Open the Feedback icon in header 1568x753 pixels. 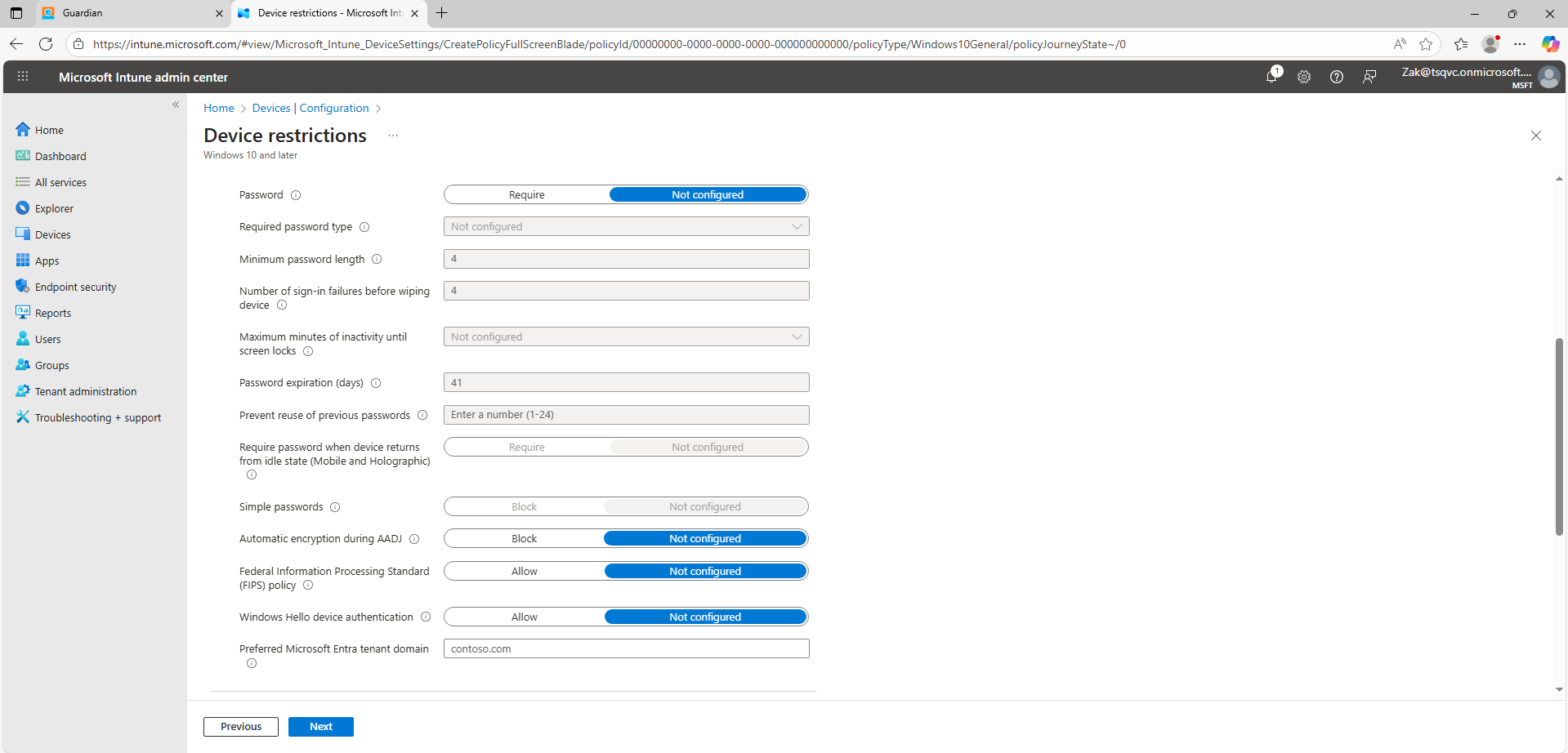(x=1369, y=77)
